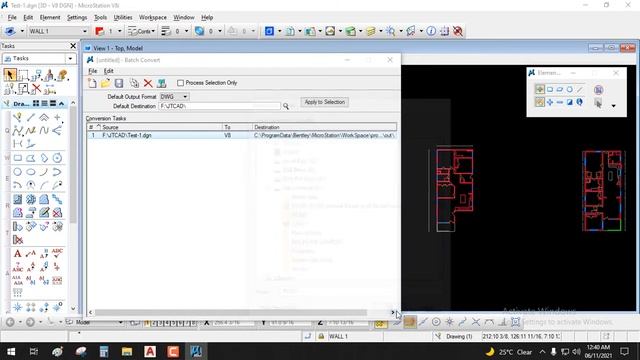Open File Explorer from the taskbar
The height and width of the screenshot is (360, 640).
pos(127,351)
